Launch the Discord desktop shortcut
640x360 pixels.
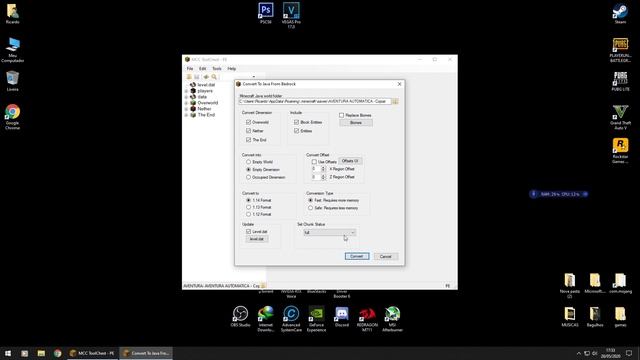coord(342,317)
